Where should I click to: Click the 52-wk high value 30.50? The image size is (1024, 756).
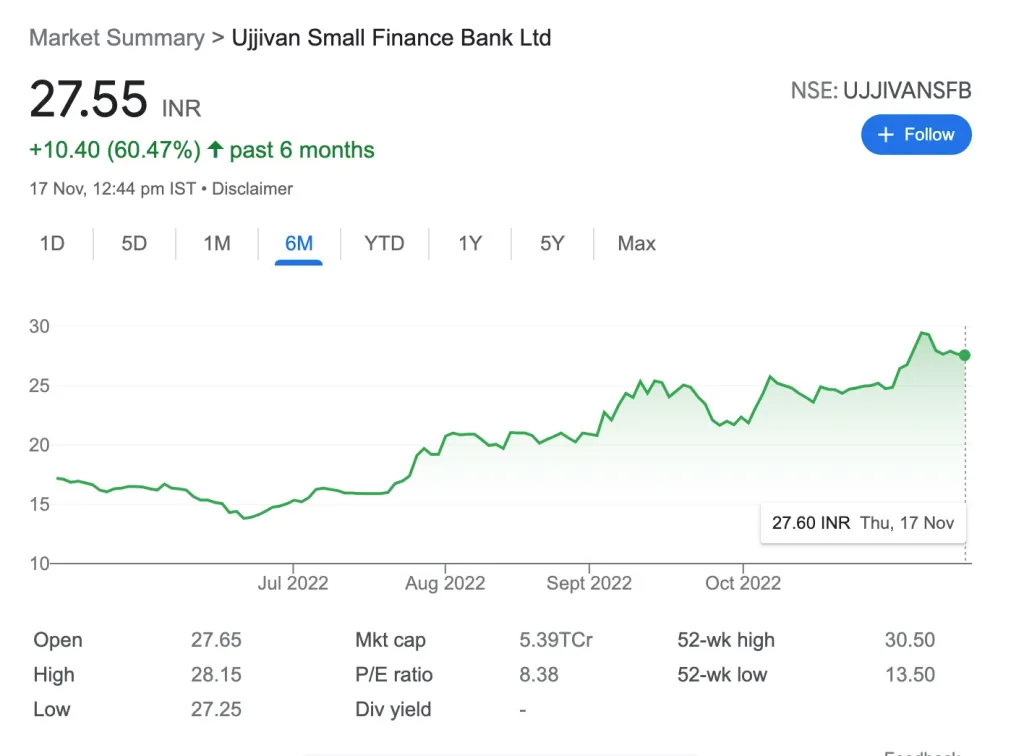click(x=910, y=640)
